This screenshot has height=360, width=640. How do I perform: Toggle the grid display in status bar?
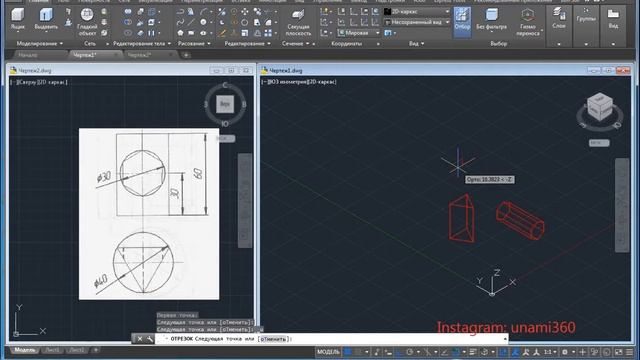(x=347, y=352)
